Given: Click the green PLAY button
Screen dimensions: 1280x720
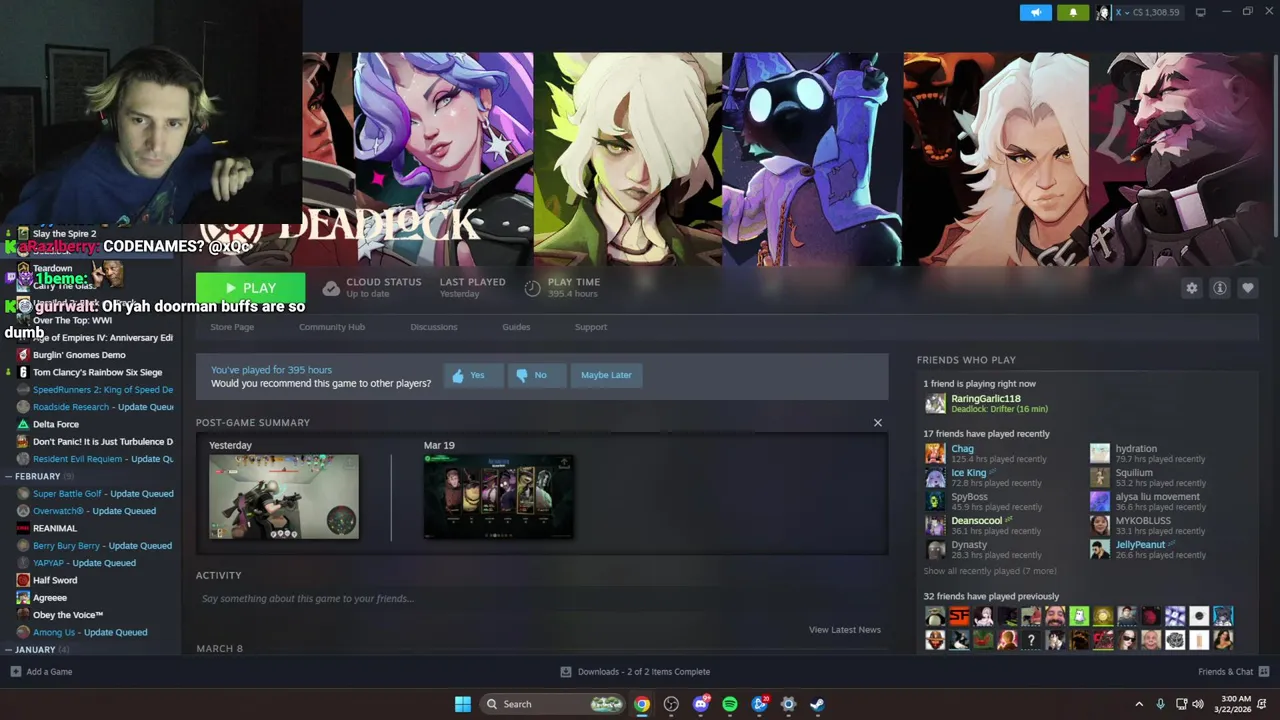Looking at the screenshot, I should 251,288.
